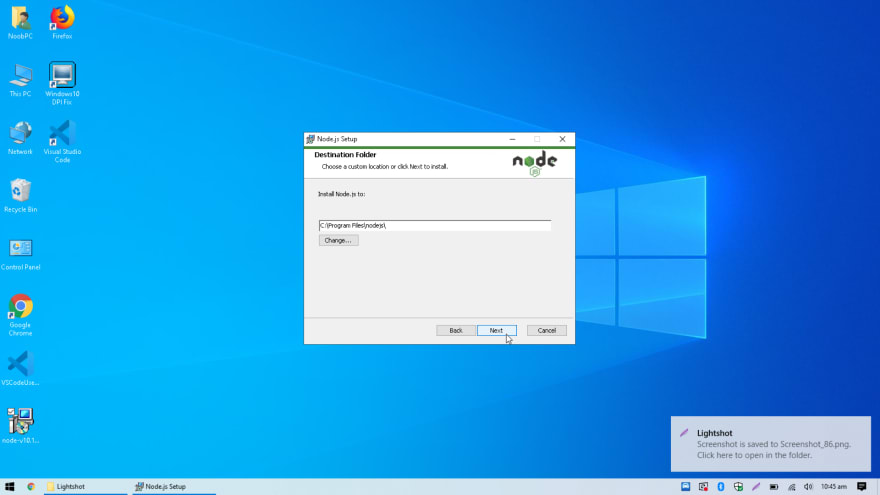Select the Recycle Bin icon
Viewport: 880px width, 495px height.
[20, 196]
